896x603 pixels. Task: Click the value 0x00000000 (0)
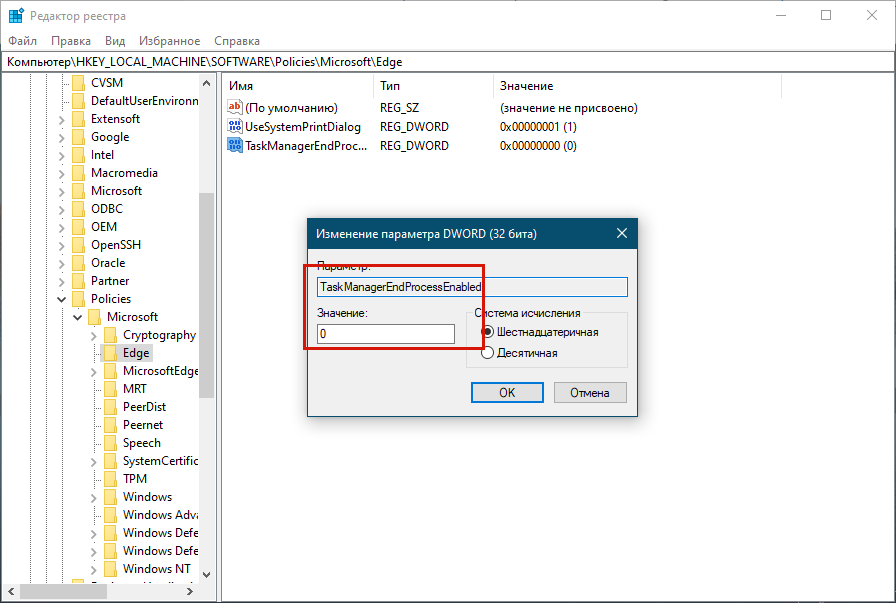(538, 146)
